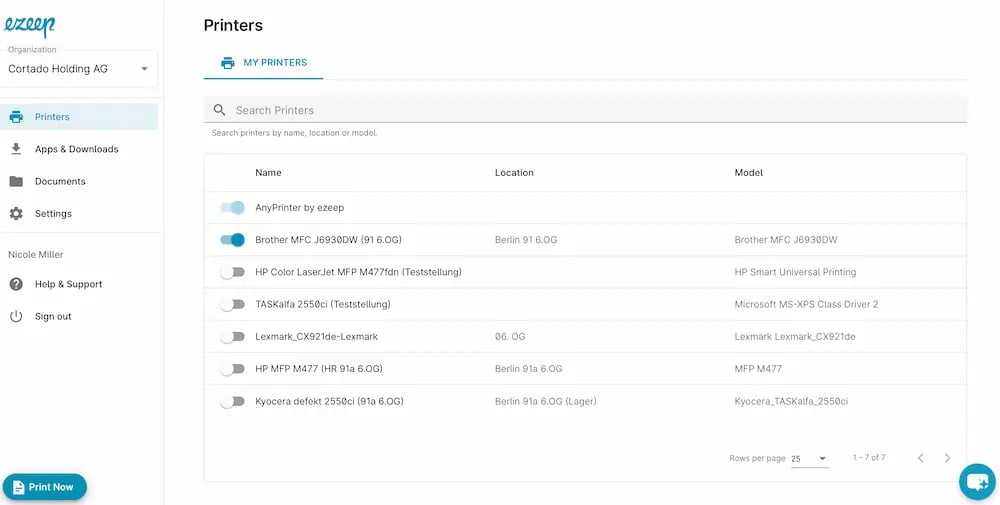This screenshot has height=505, width=1000.
Task: Go to next page of printers
Action: tap(947, 458)
